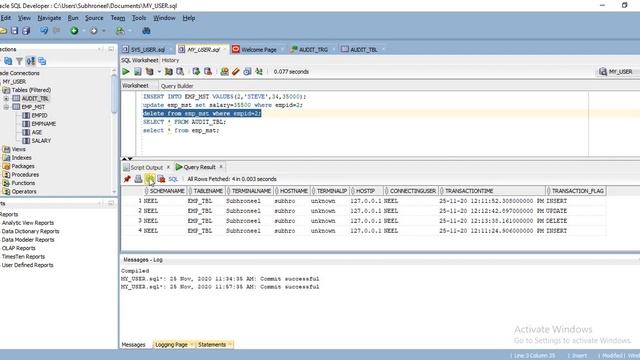Click the Refresh icon in Connections panel
Viewport: 640px width, 360px height.
click(x=8, y=61)
